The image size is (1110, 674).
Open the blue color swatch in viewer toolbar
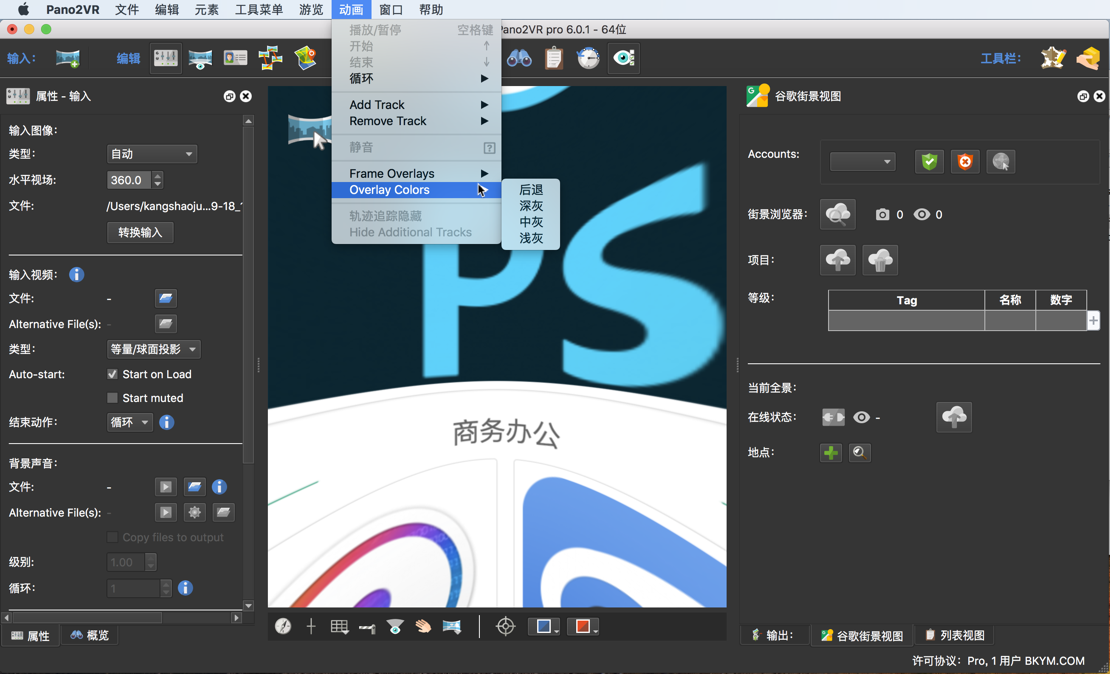point(543,626)
